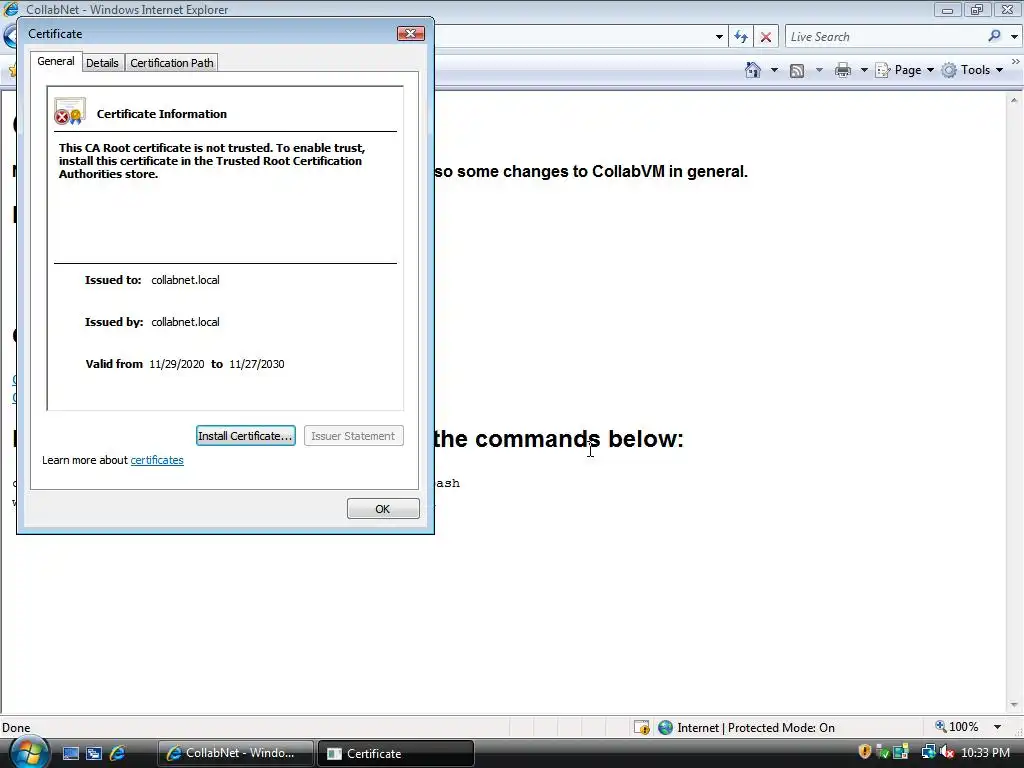Open the Page menu
Viewport: 1024px width, 768px height.
(904, 70)
